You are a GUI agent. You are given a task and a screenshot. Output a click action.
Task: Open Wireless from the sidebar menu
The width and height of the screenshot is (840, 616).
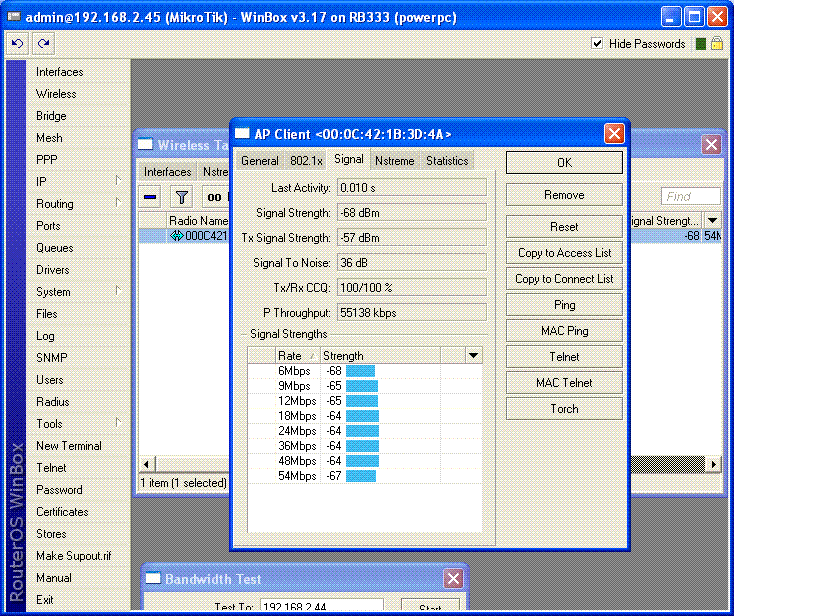coord(56,94)
